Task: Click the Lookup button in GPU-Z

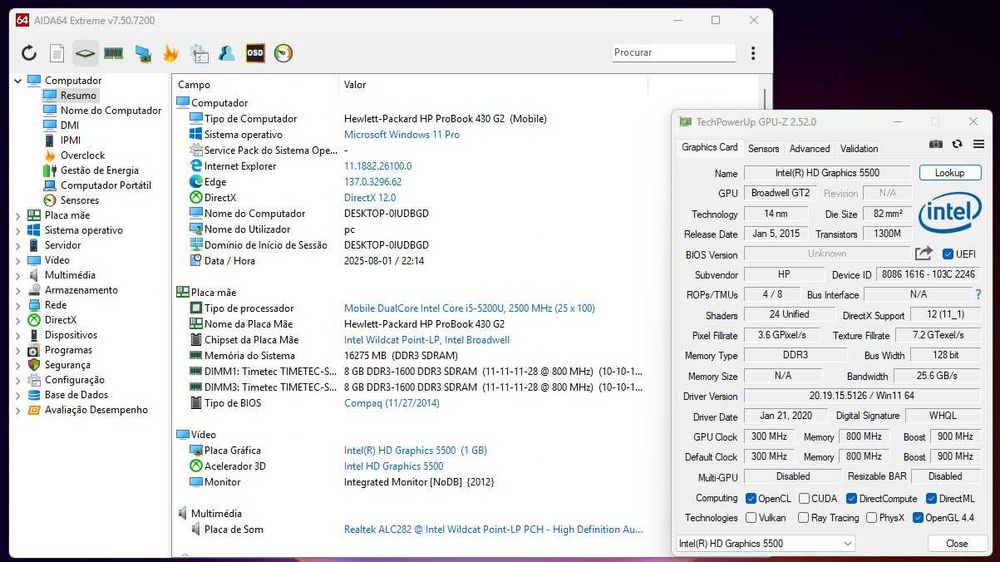Action: [950, 173]
